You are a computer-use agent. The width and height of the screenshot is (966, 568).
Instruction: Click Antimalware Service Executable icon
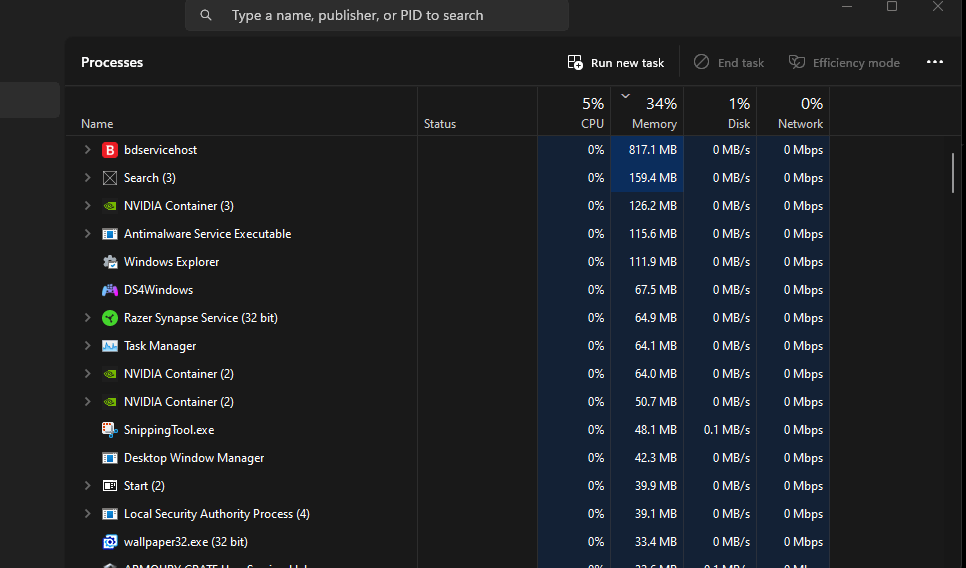110,234
